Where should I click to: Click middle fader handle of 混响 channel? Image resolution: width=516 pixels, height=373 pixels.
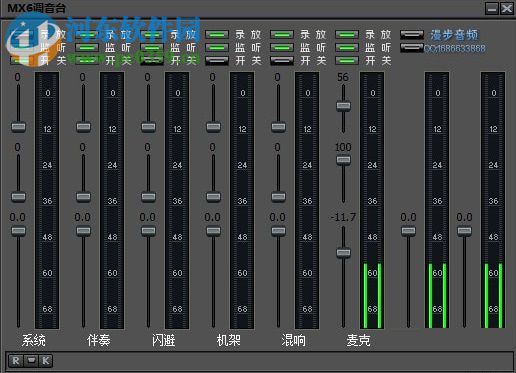pyautogui.click(x=278, y=197)
